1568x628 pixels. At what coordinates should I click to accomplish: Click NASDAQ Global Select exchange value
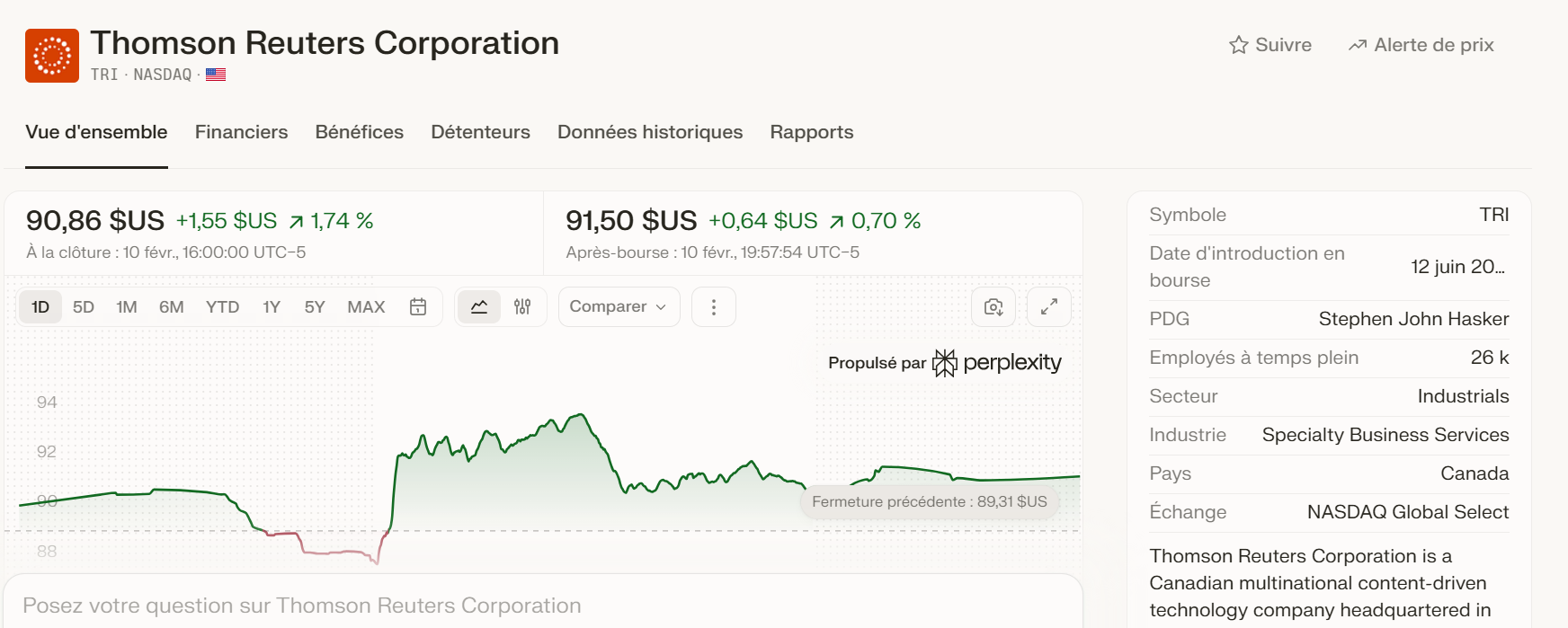pyautogui.click(x=1408, y=512)
